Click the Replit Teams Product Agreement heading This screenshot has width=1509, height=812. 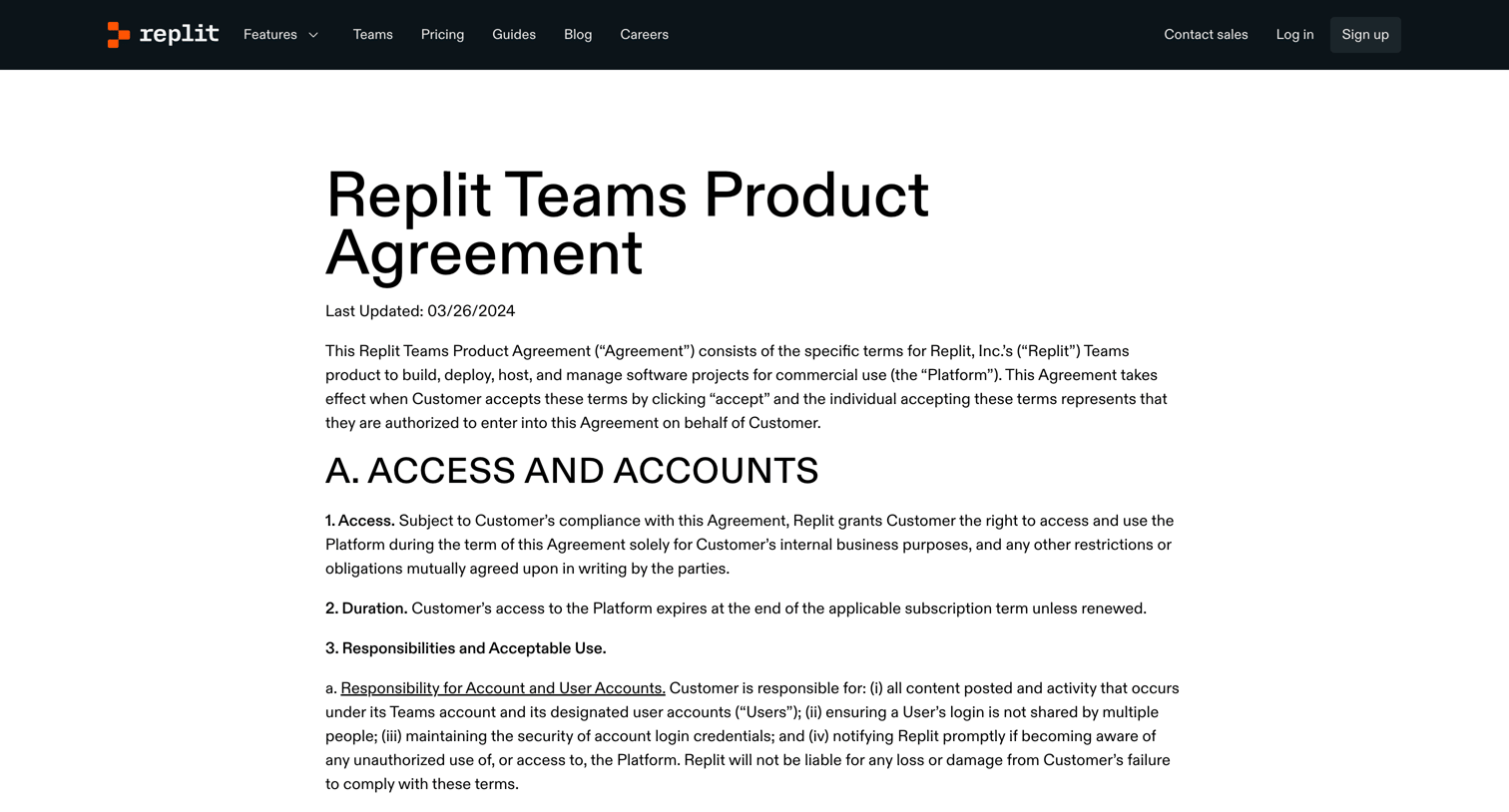click(x=627, y=223)
